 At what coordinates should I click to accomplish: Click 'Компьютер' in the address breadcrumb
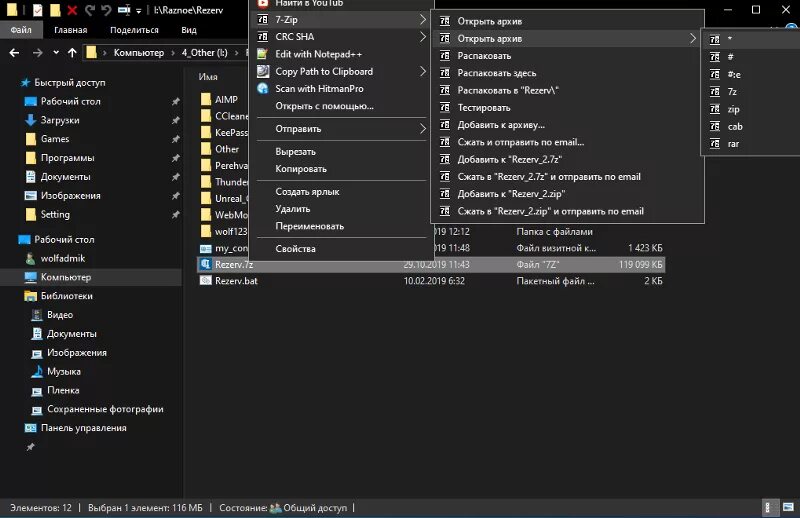(x=139, y=53)
